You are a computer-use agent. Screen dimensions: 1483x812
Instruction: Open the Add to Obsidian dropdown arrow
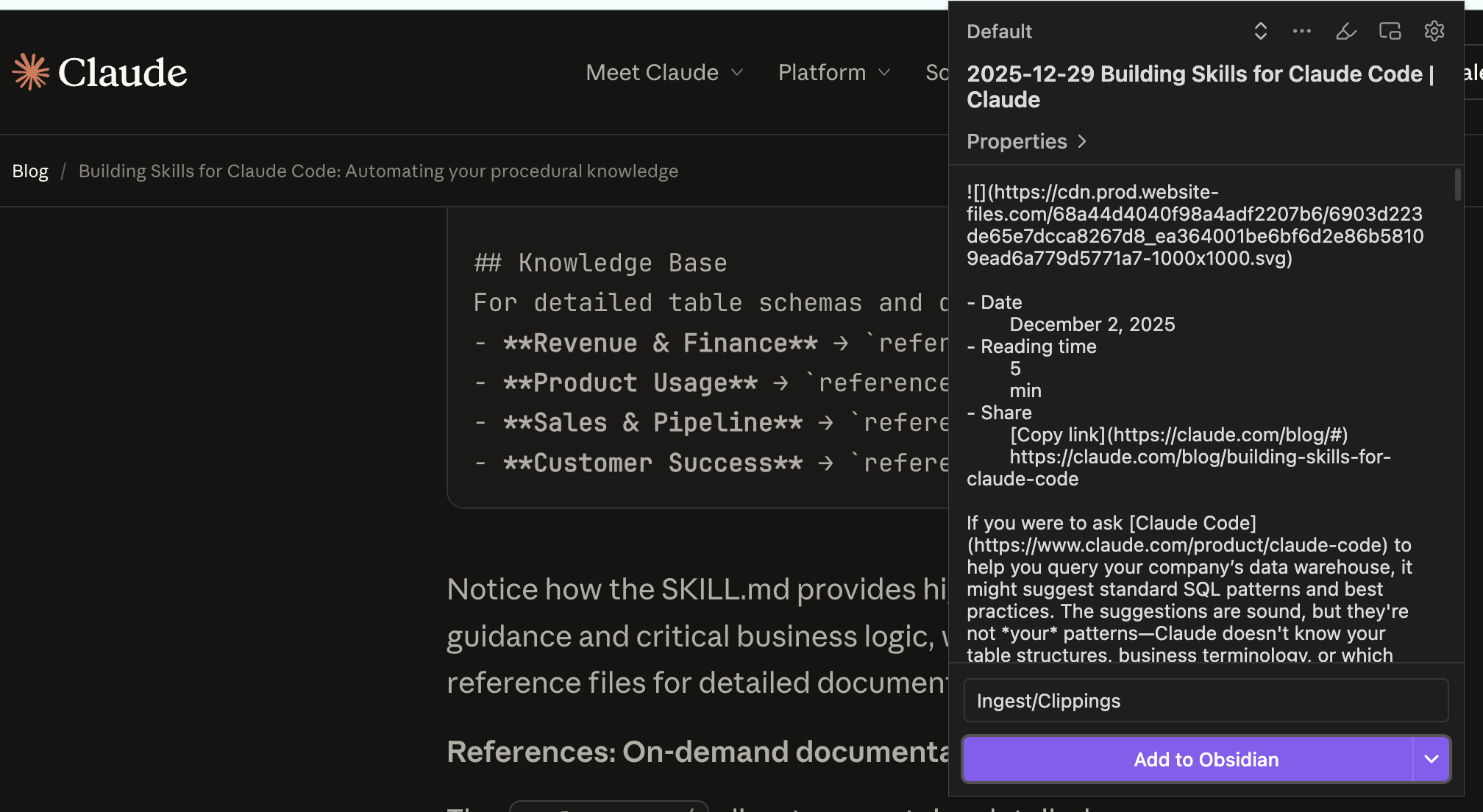click(x=1431, y=759)
